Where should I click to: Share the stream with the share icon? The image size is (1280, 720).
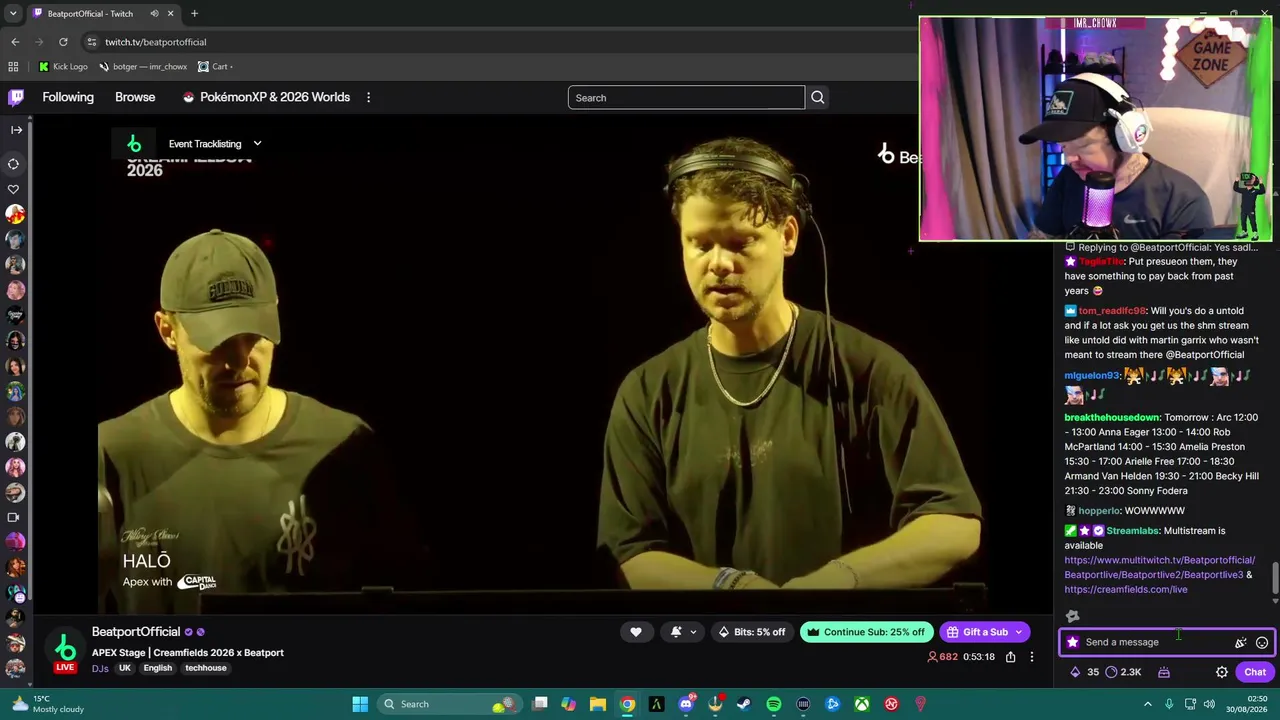(x=1010, y=657)
